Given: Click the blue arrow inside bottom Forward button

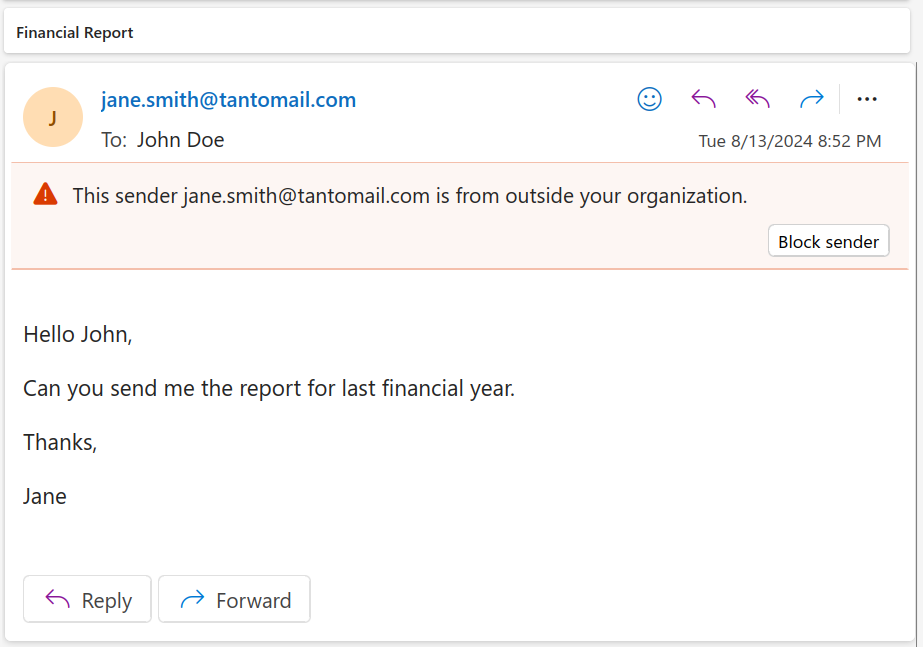Looking at the screenshot, I should 192,600.
